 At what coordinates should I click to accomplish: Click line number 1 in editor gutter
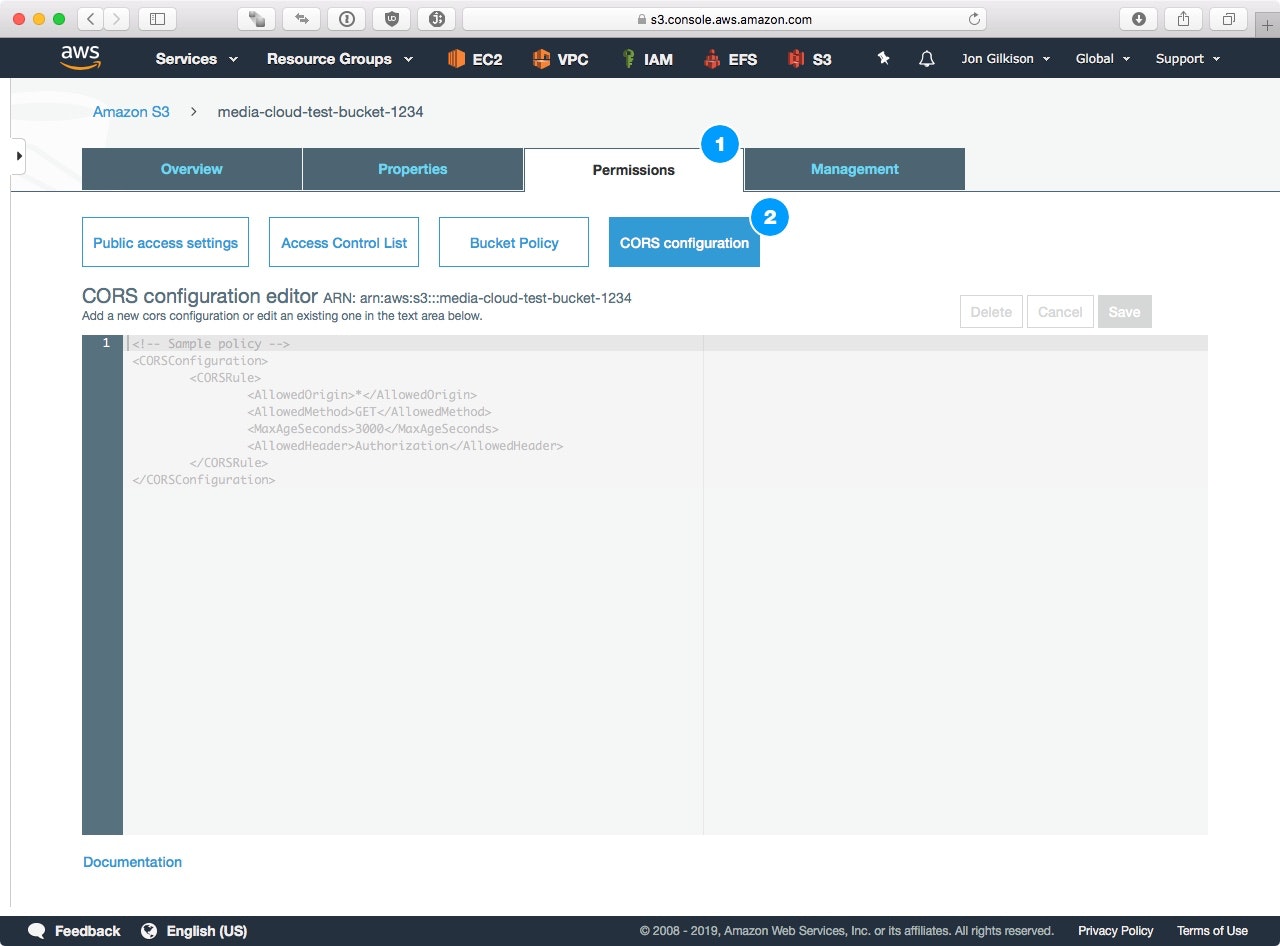[106, 343]
